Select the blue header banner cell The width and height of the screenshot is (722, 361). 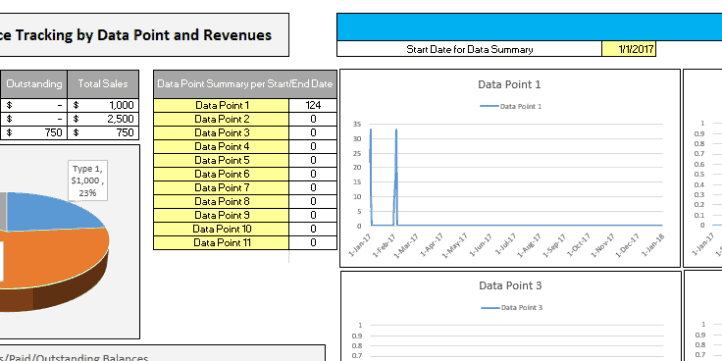[530, 27]
